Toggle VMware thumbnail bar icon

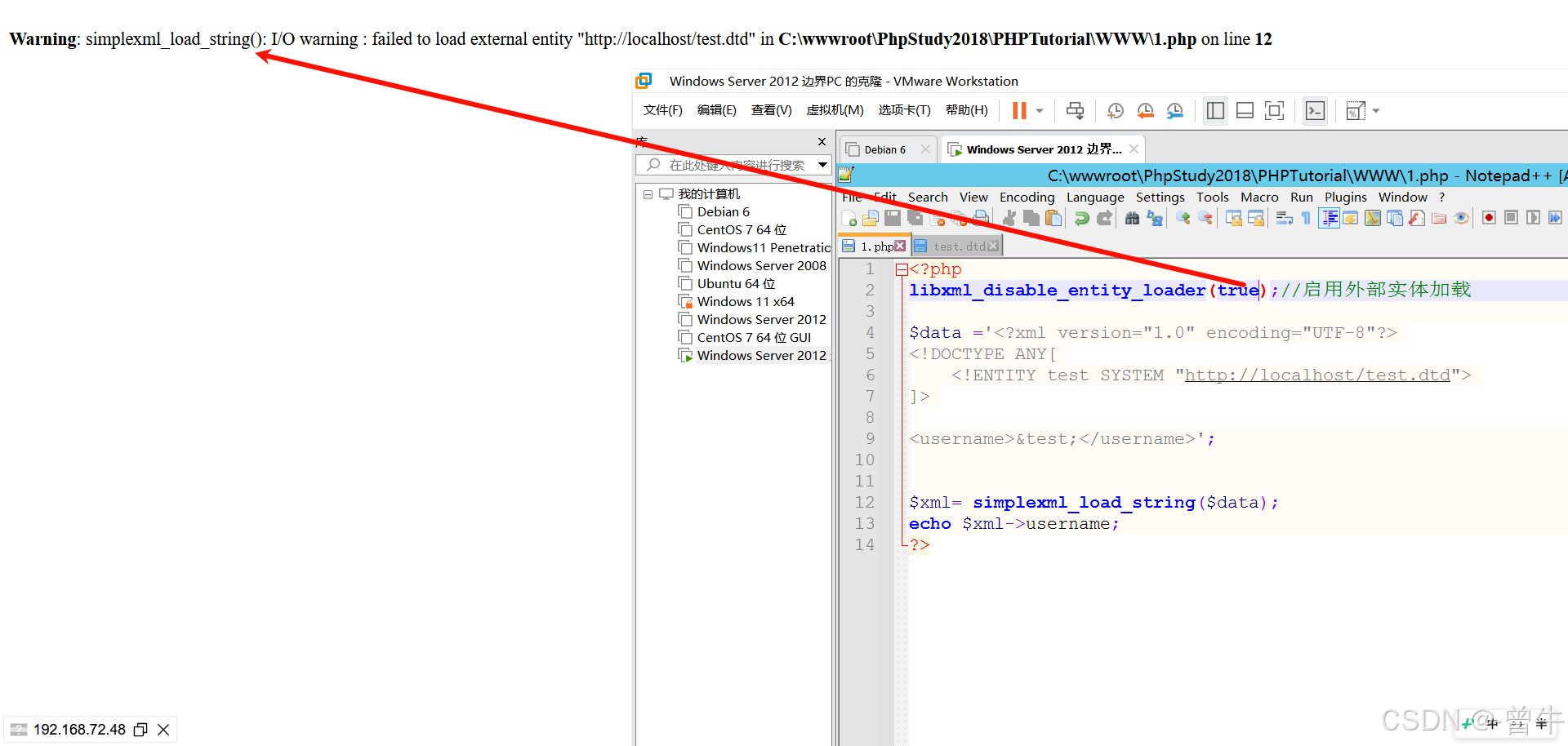point(1245,111)
